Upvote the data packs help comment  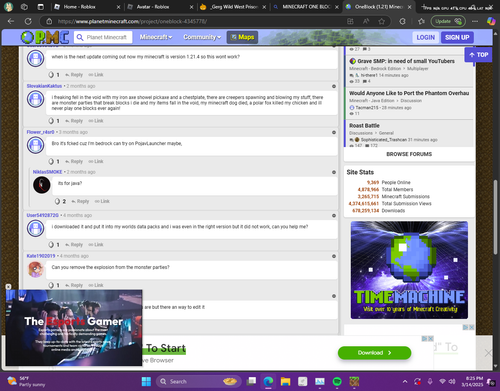tap(51, 245)
